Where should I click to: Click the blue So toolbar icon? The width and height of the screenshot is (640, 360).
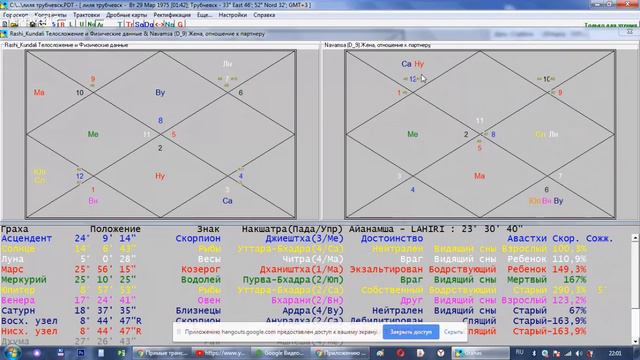click(139, 24)
